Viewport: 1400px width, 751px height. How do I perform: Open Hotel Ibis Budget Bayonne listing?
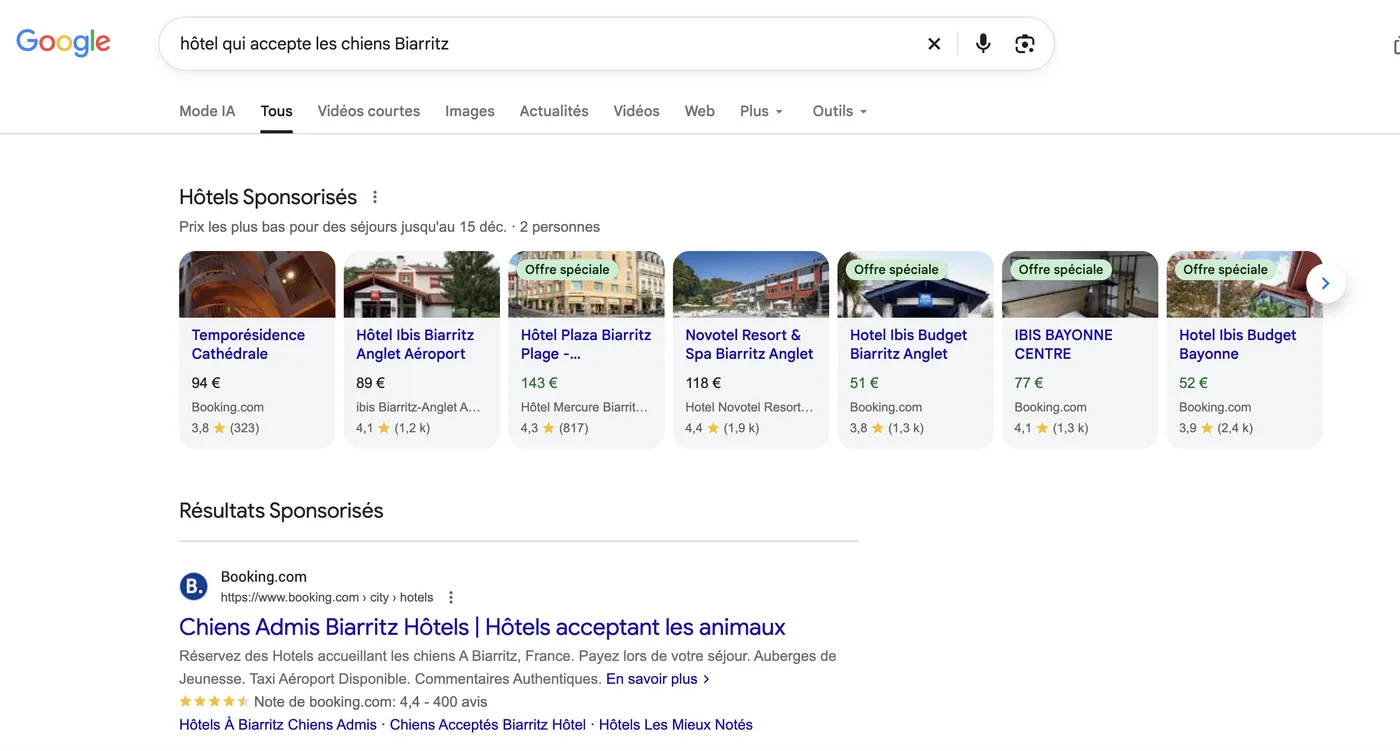point(1245,349)
